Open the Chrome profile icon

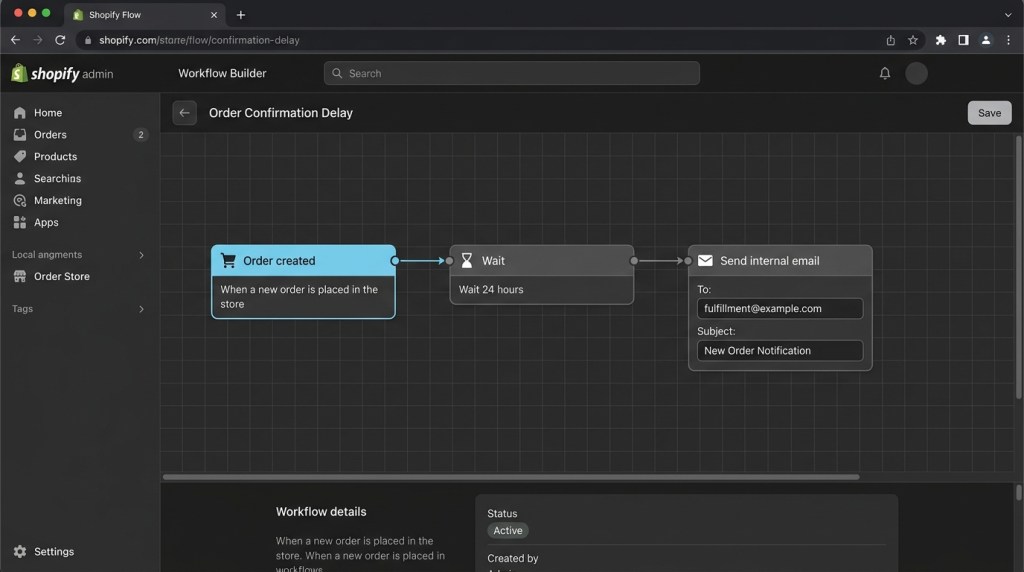986,40
